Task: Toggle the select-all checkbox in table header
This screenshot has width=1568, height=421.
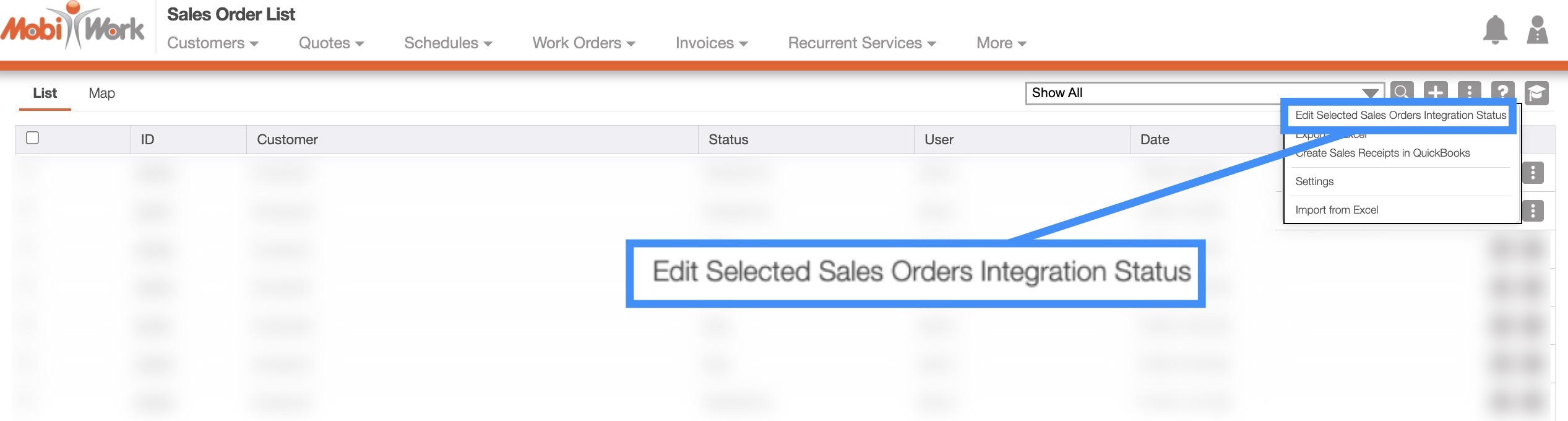Action: [x=33, y=137]
